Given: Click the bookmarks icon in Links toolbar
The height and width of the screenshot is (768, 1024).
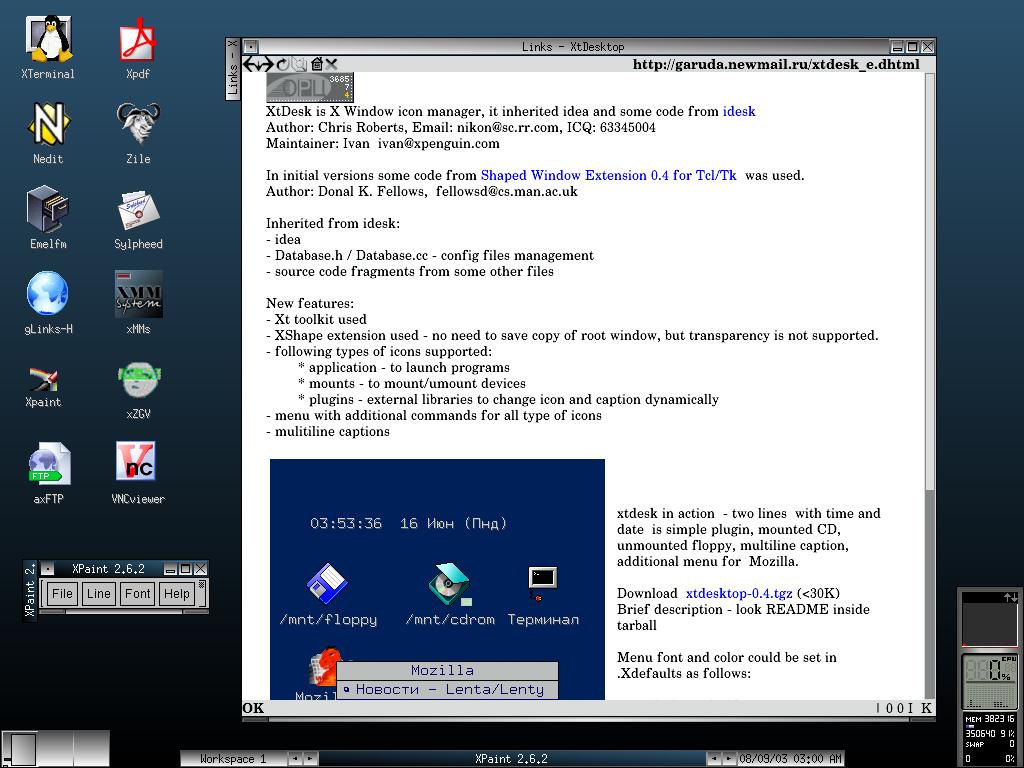Looking at the screenshot, I should click(299, 64).
